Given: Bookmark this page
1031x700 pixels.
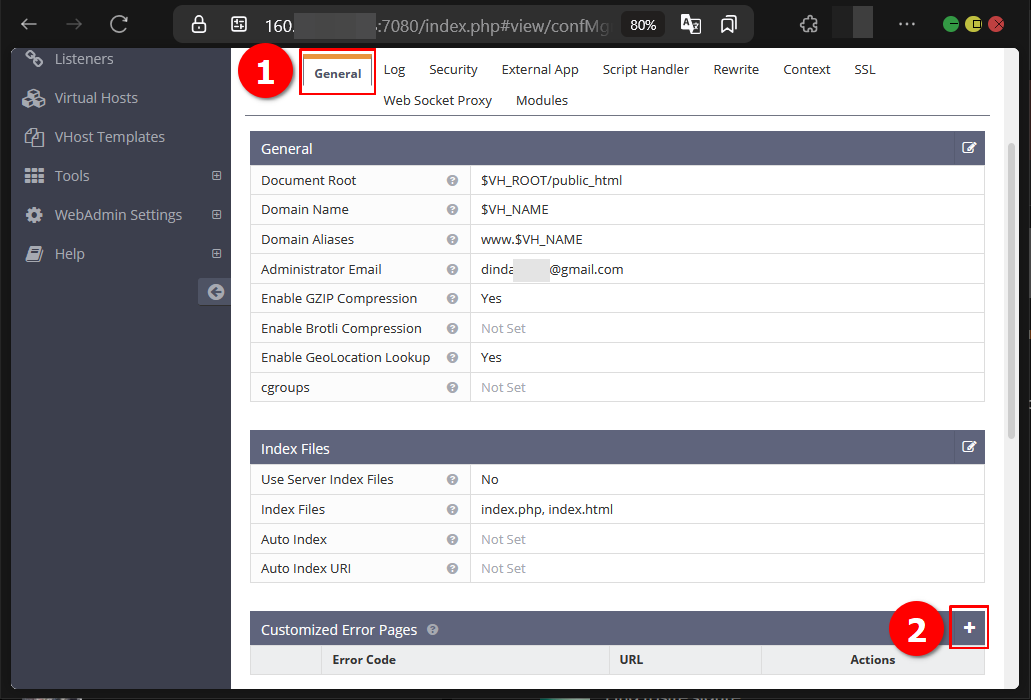Looking at the screenshot, I should (x=728, y=24).
